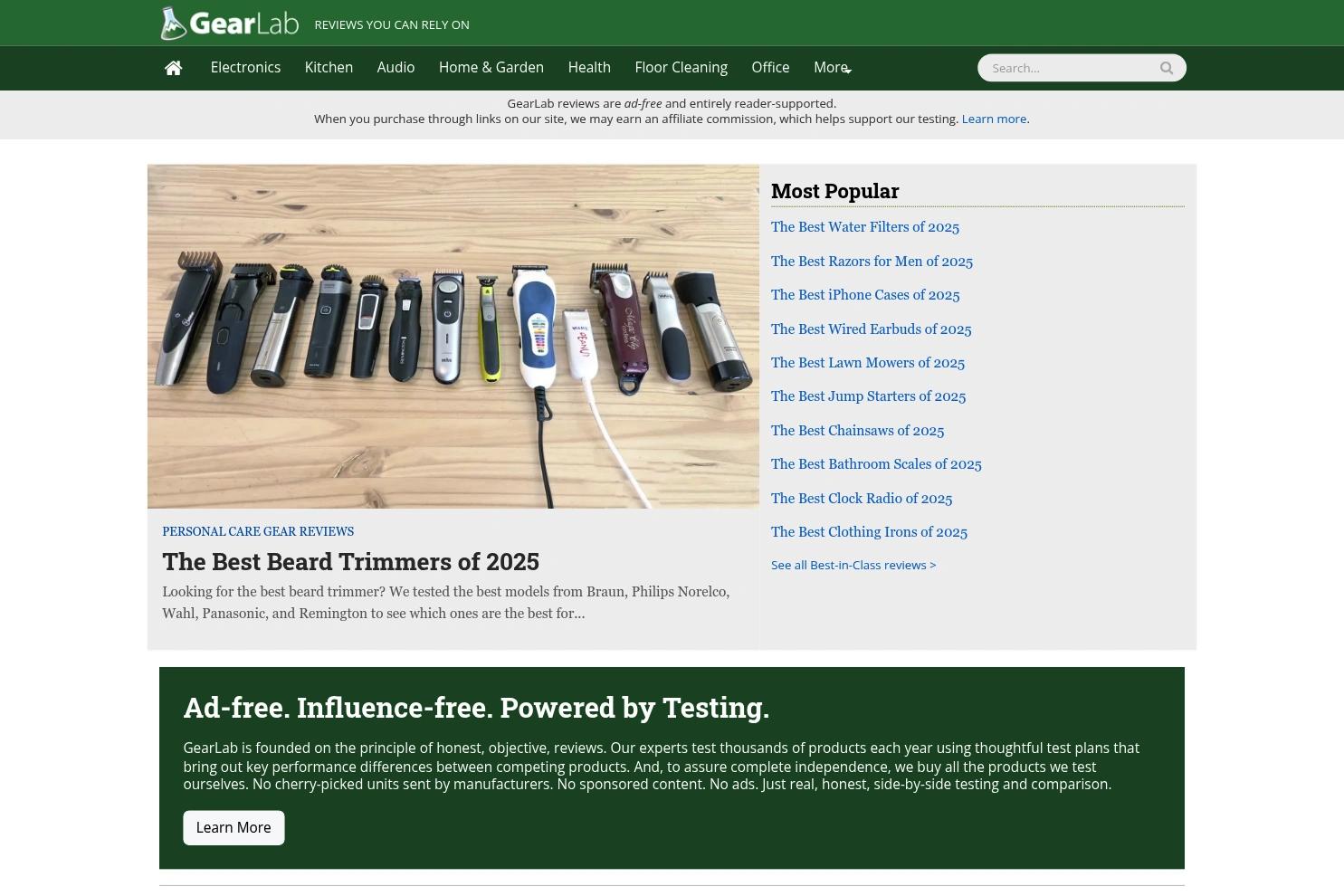1344x896 pixels.
Task: Click the beard trimmers featured image
Action: tap(453, 335)
